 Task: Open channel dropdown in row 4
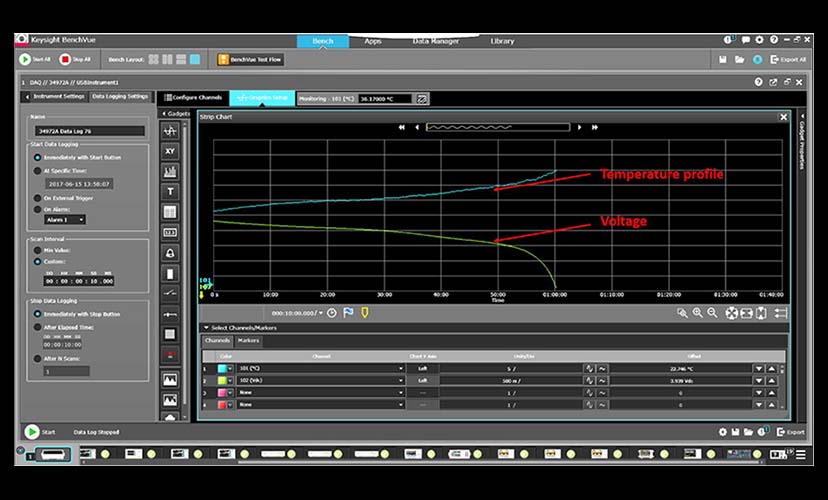(x=401, y=405)
